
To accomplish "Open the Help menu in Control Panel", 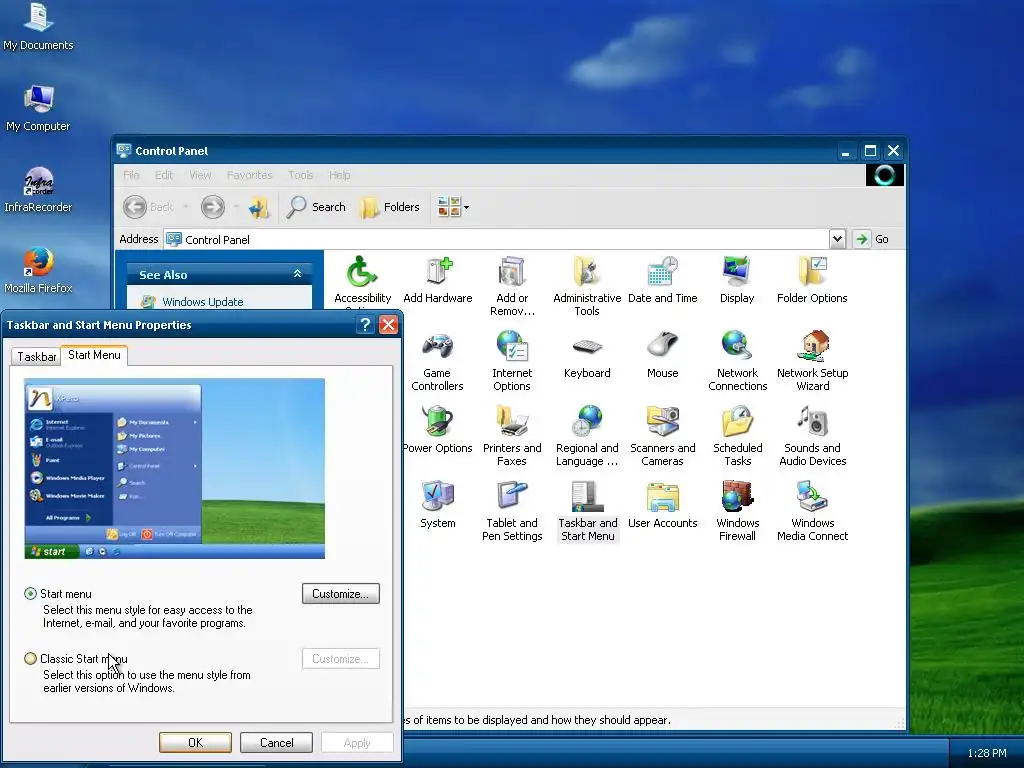I will tap(340, 175).
